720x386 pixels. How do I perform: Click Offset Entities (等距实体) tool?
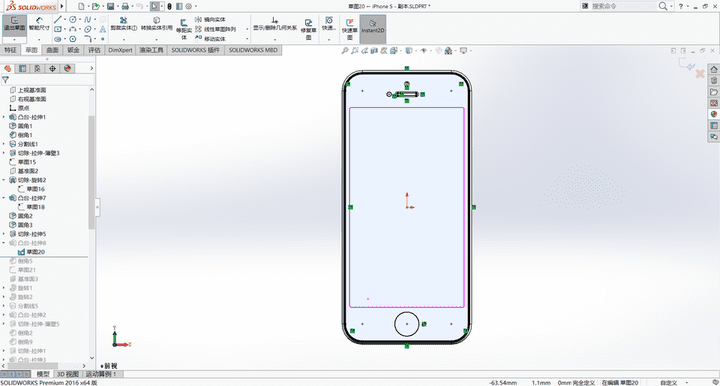click(184, 29)
